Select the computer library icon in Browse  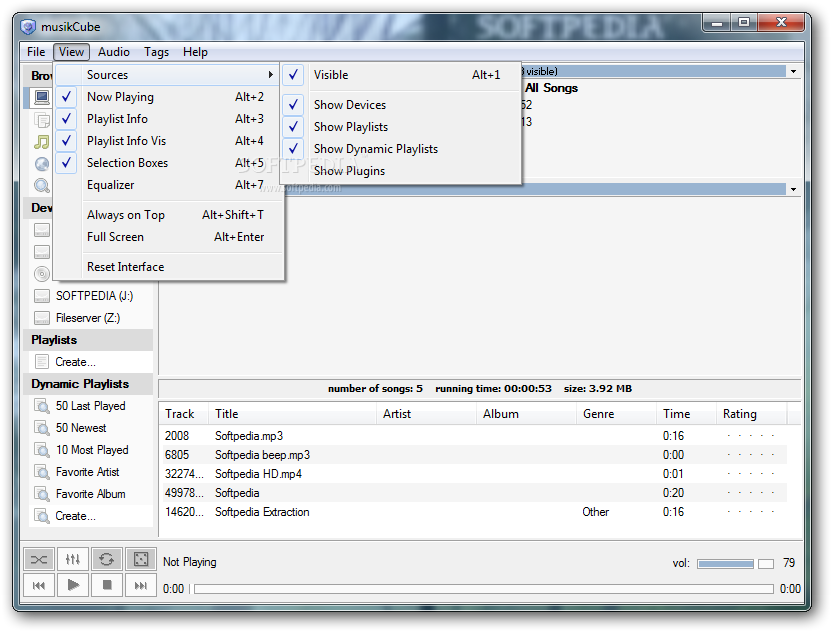[x=41, y=97]
